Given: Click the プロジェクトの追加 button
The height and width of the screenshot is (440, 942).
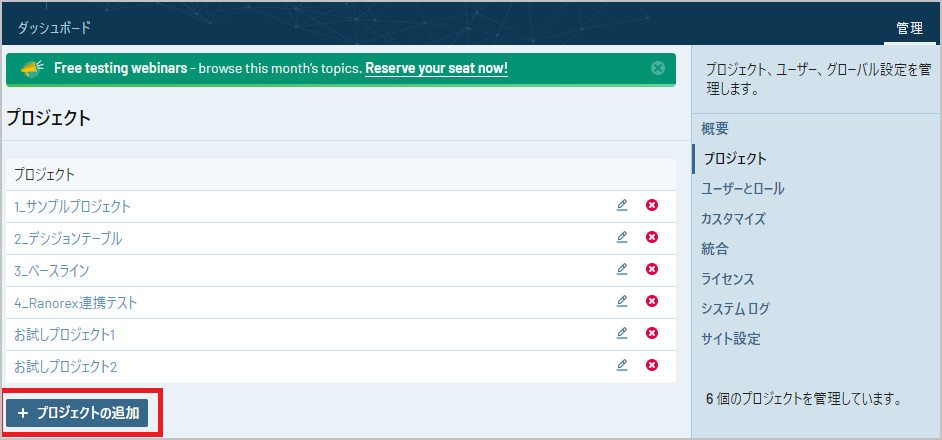Looking at the screenshot, I should pyautogui.click(x=78, y=413).
